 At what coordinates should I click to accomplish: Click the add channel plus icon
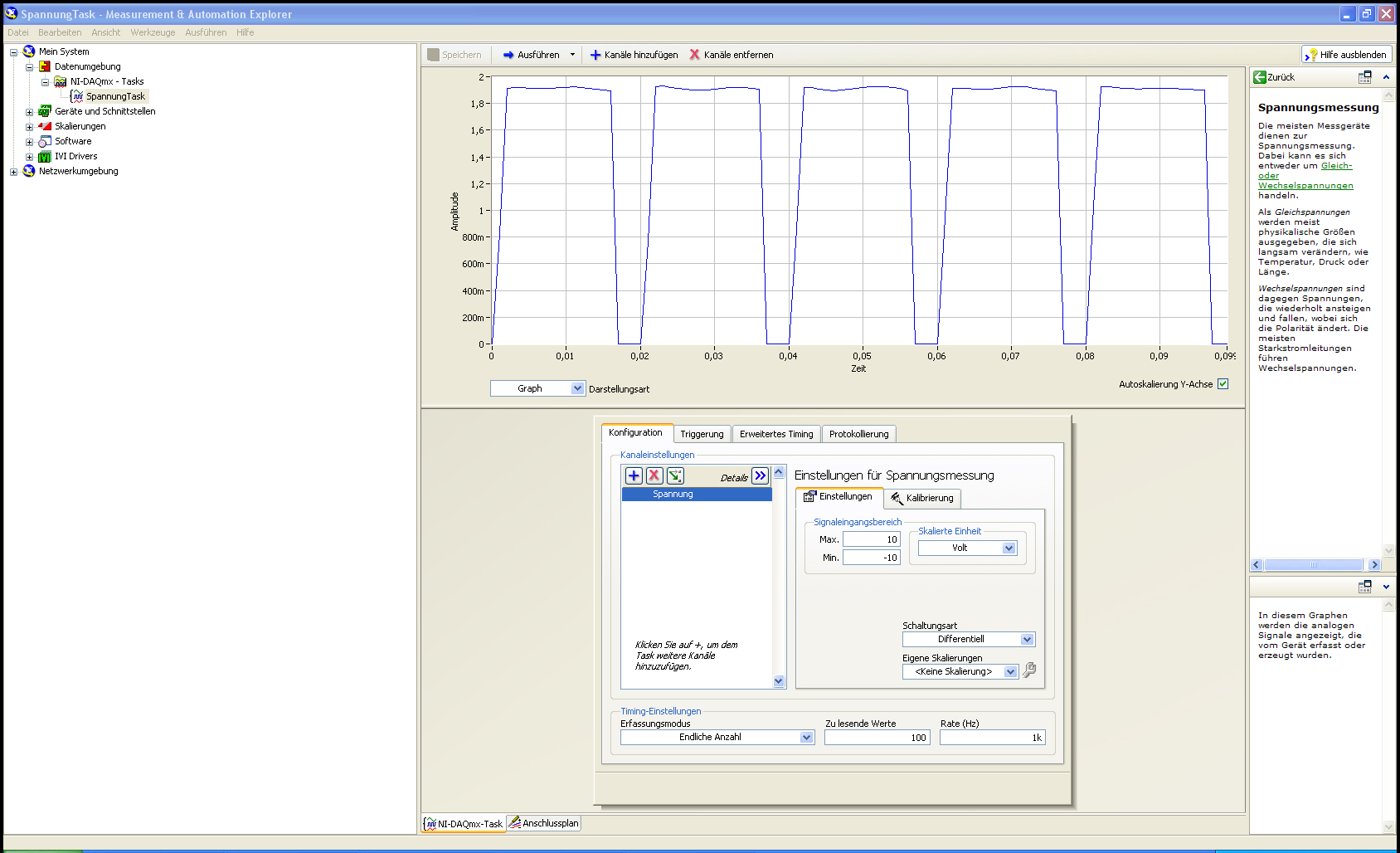[634, 475]
